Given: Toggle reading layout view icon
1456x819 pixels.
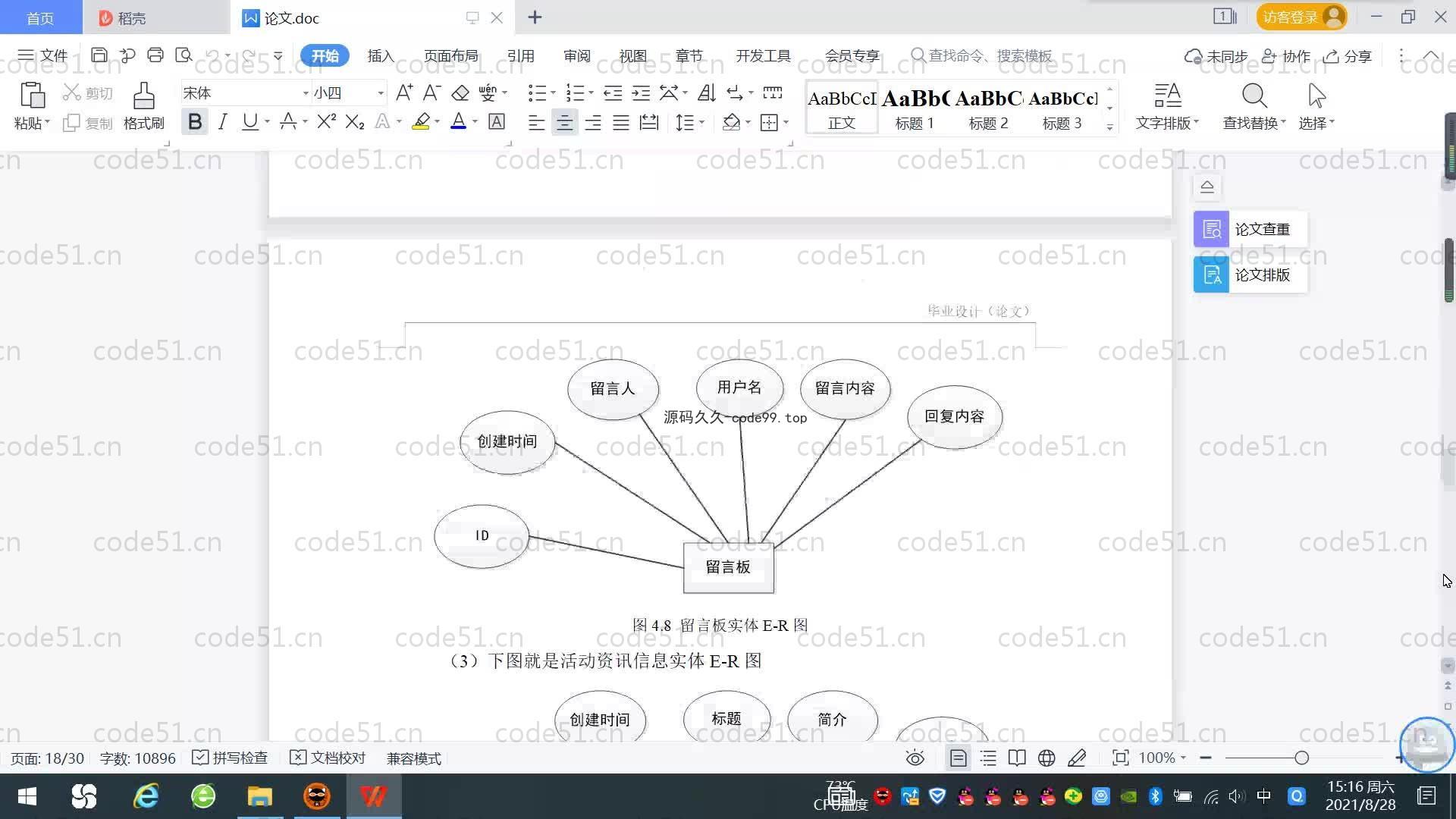Looking at the screenshot, I should (x=1017, y=758).
